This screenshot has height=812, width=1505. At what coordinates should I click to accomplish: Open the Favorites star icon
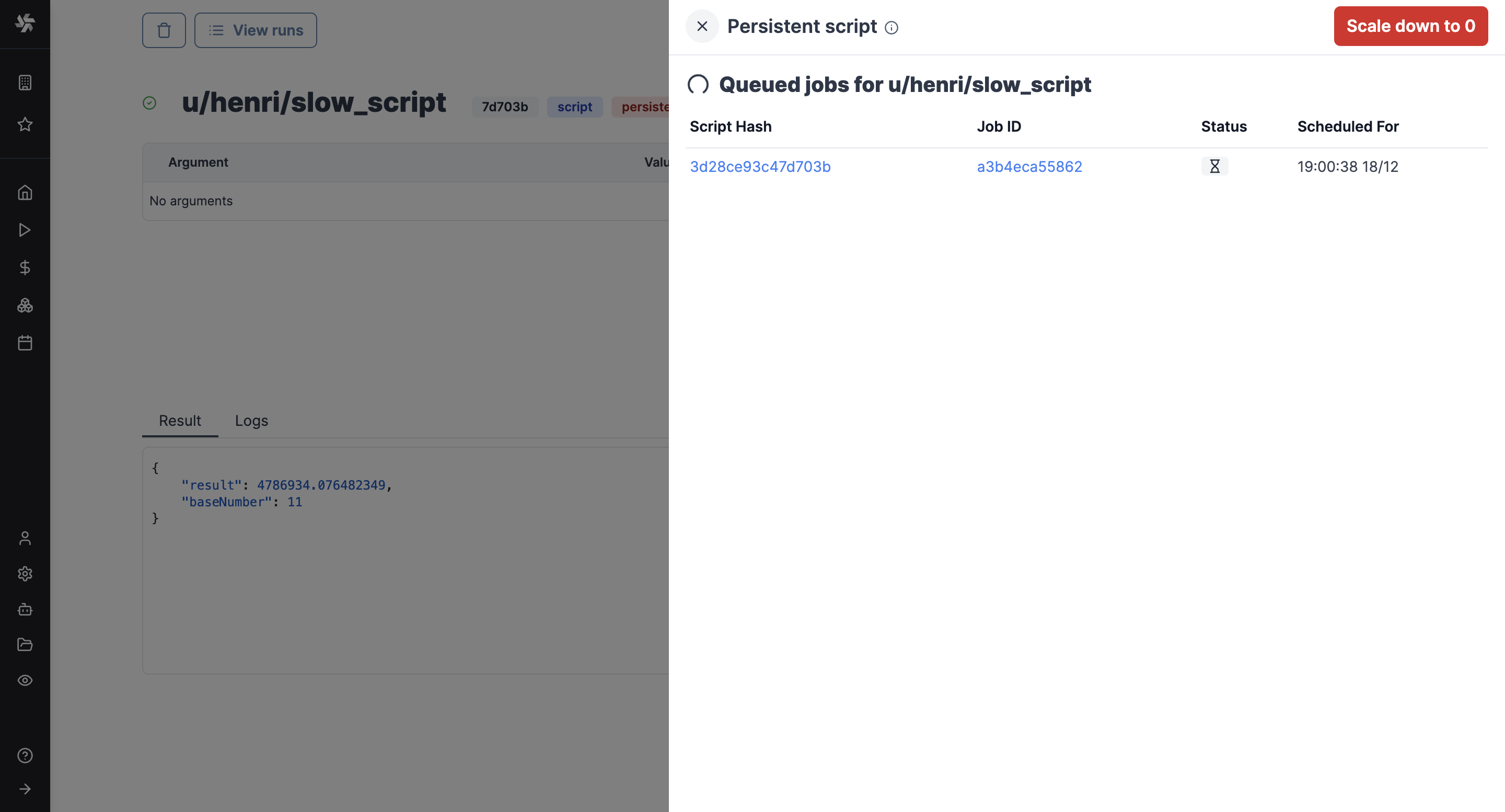pyautogui.click(x=25, y=124)
